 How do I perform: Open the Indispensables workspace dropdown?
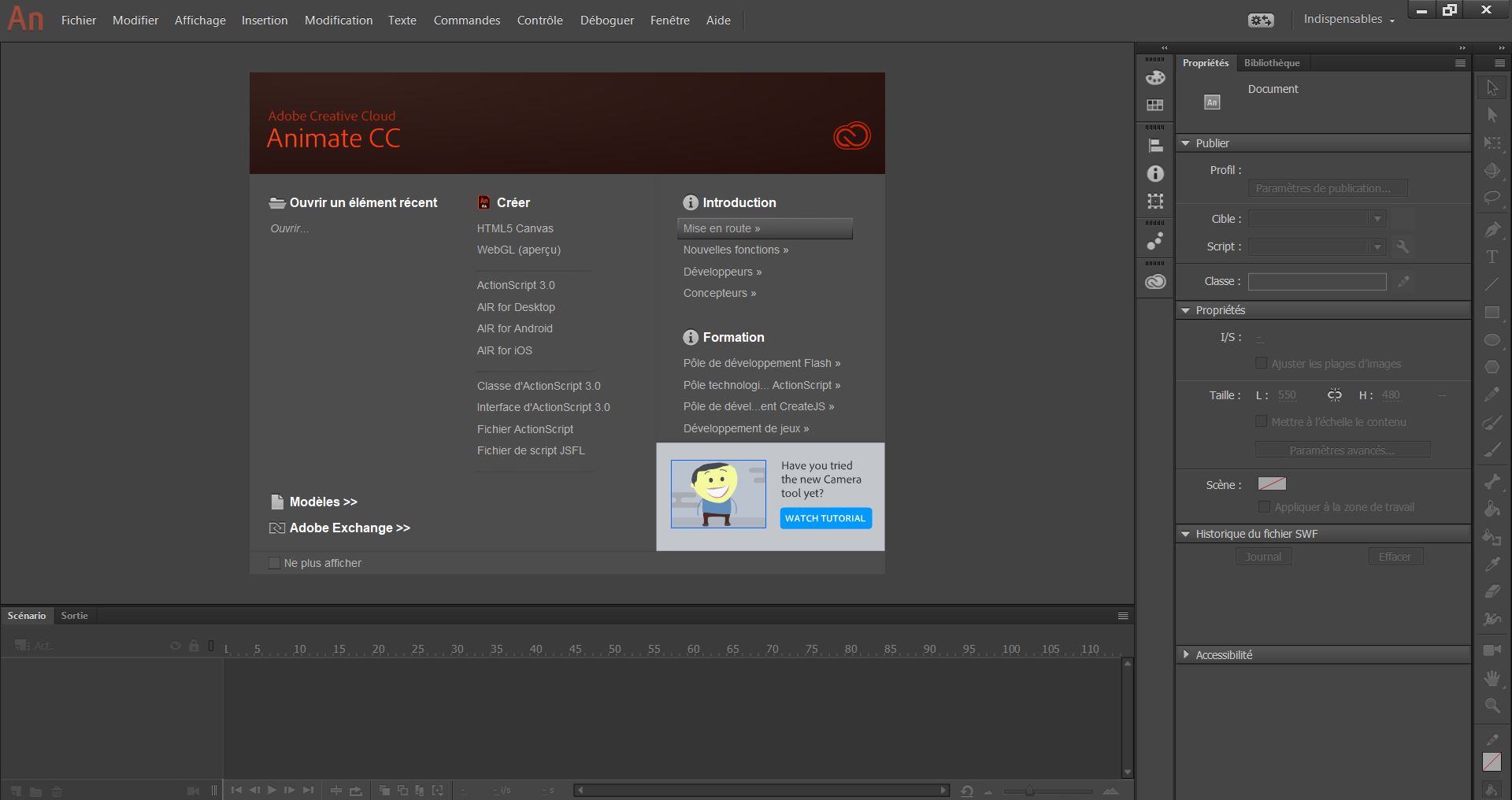click(x=1348, y=20)
